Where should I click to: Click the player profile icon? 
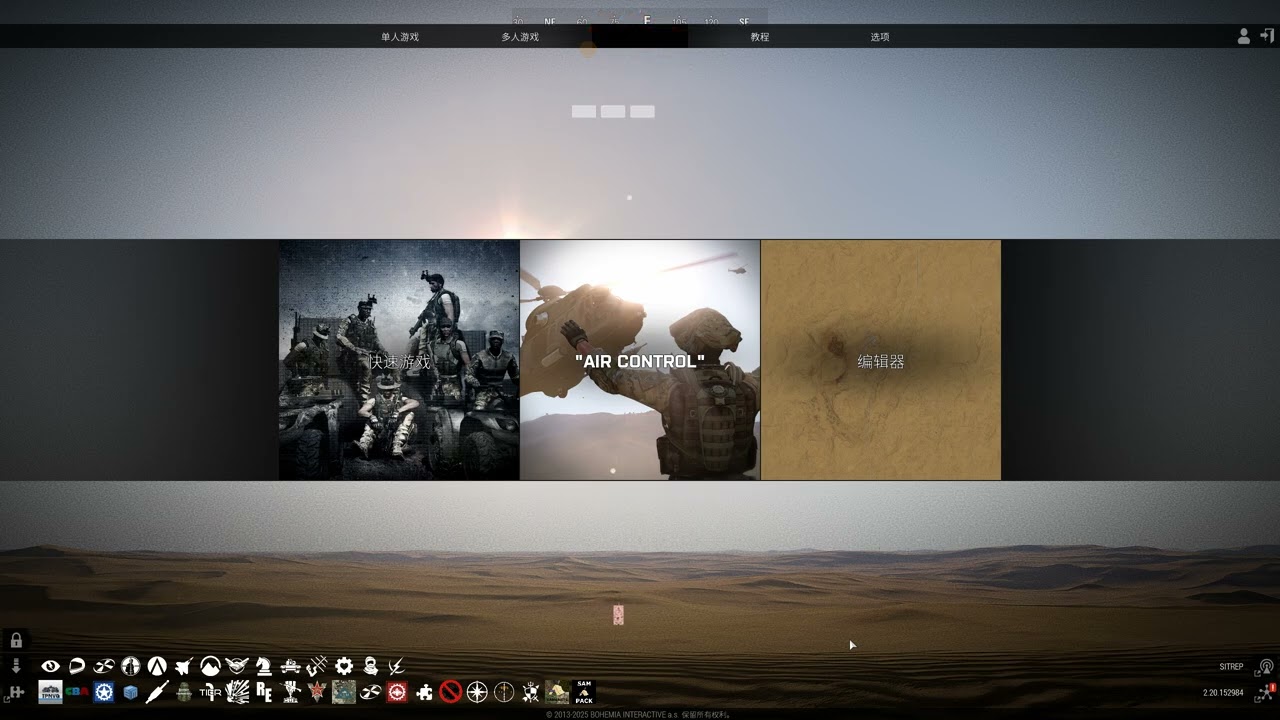(1244, 36)
